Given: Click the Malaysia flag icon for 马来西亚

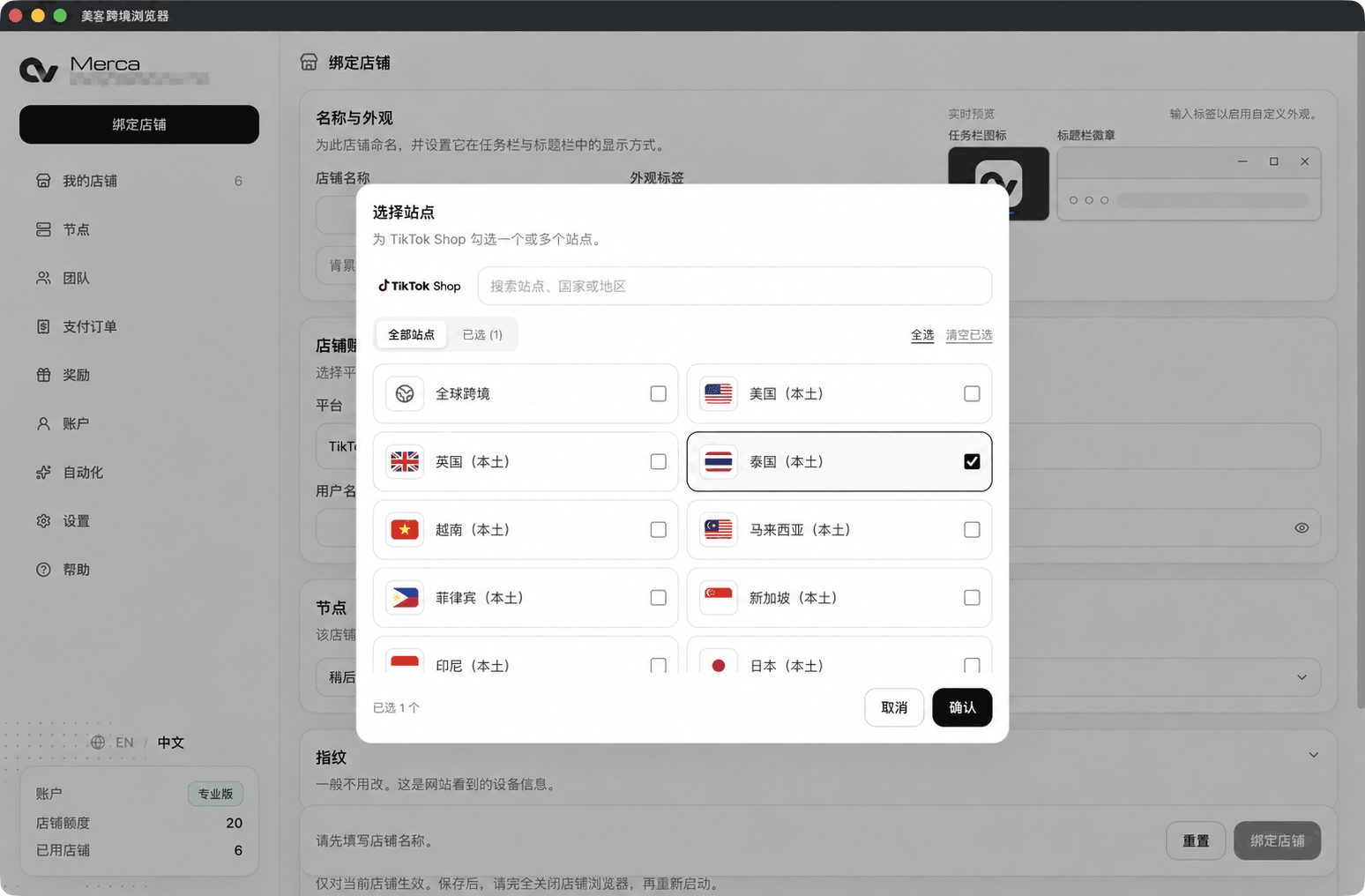Looking at the screenshot, I should point(719,529).
